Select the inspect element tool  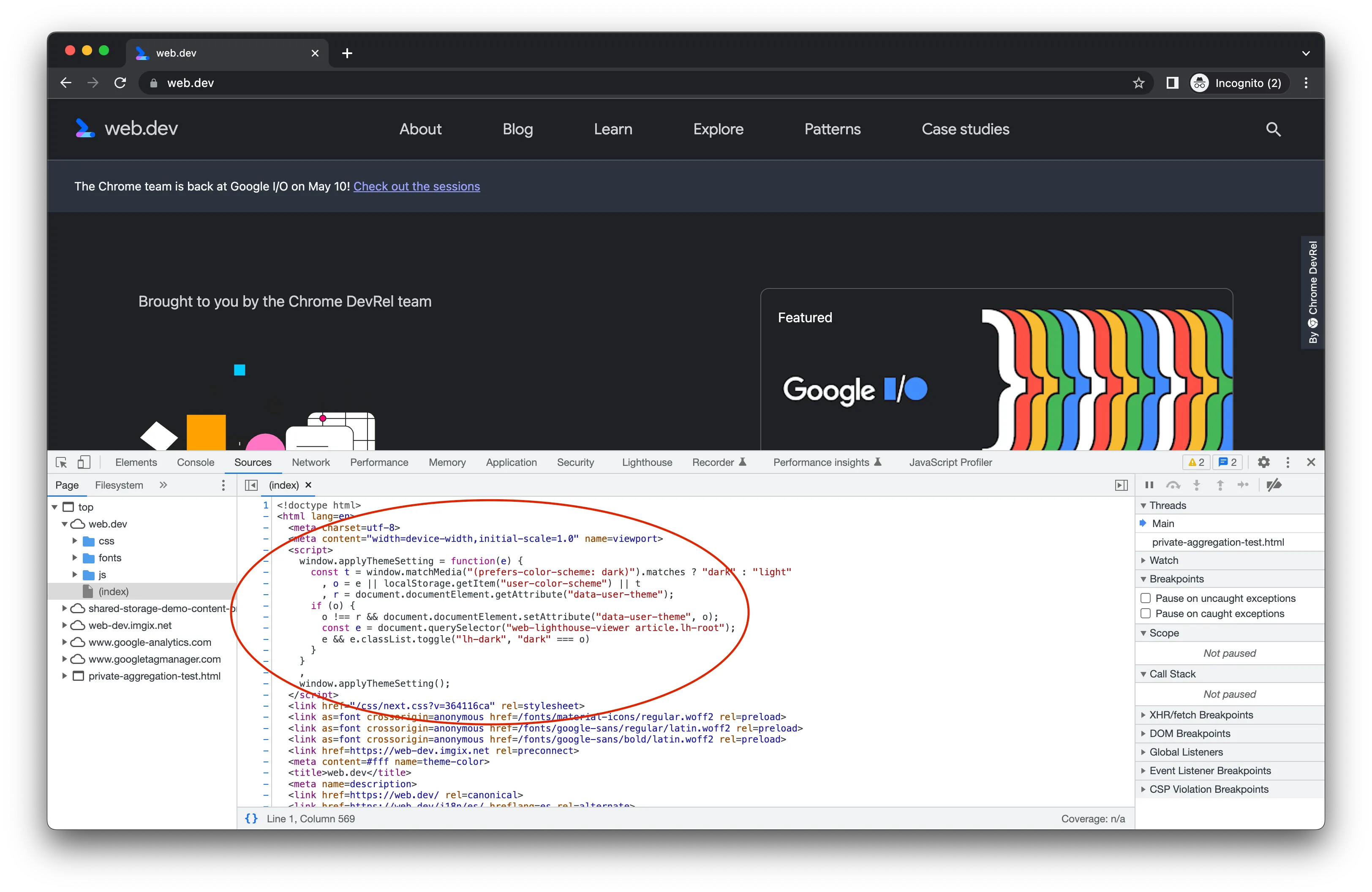pos(61,462)
